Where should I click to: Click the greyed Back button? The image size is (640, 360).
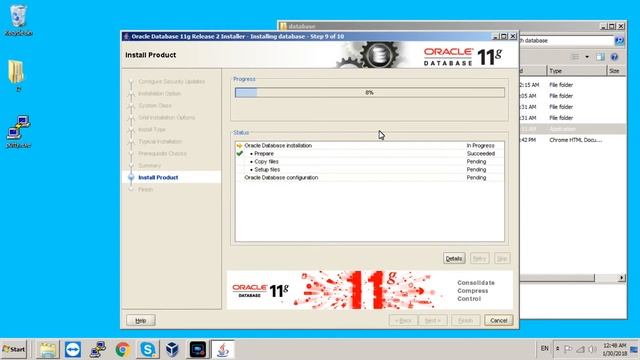pyautogui.click(x=403, y=321)
